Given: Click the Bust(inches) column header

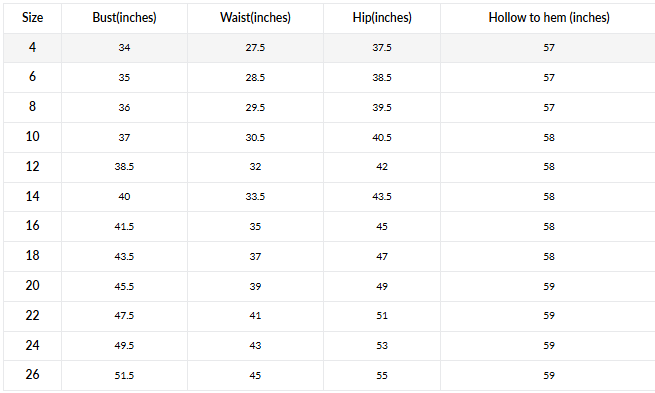Looking at the screenshot, I should (x=124, y=18).
